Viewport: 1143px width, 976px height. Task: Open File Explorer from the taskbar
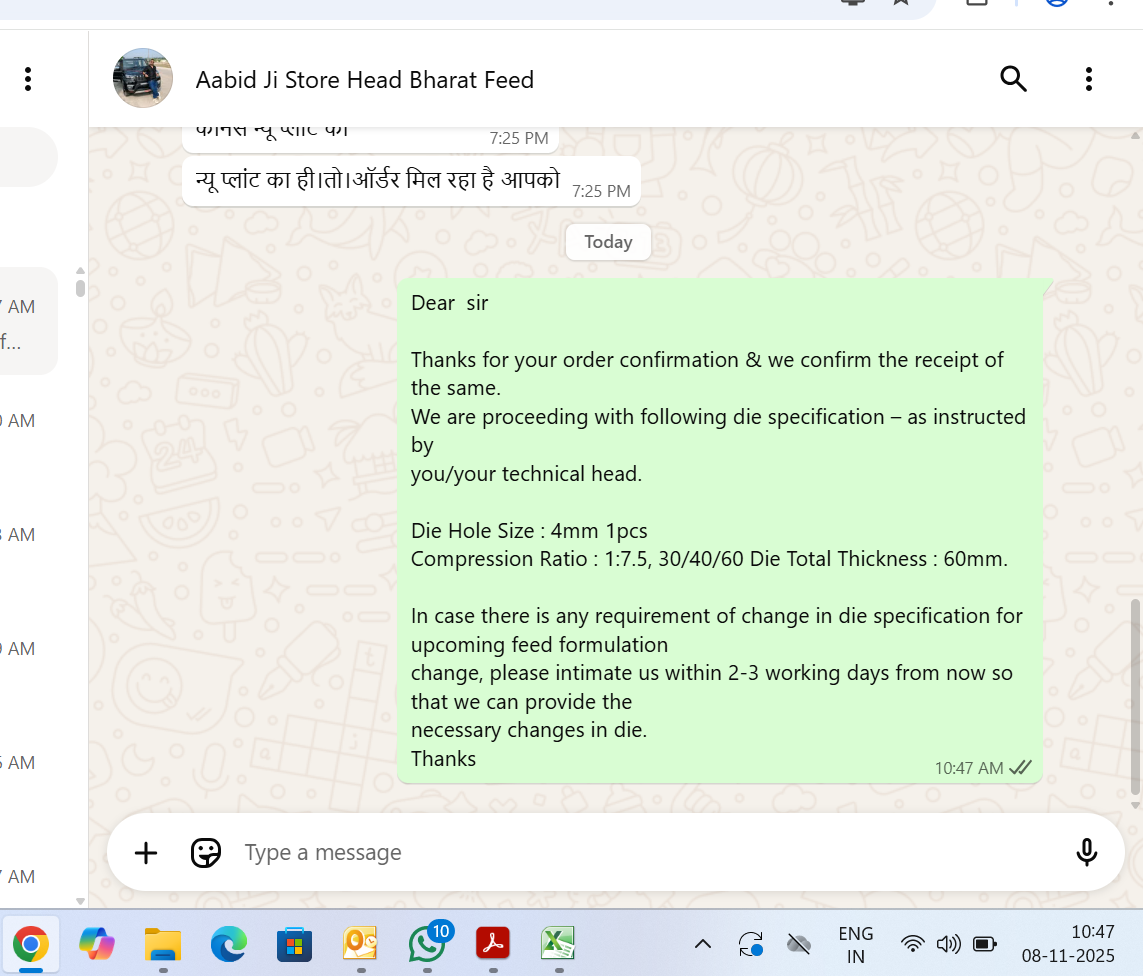[x=163, y=945]
